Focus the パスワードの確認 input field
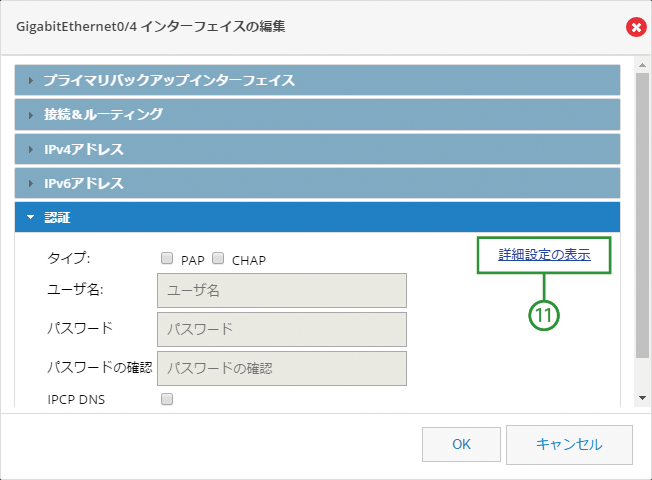 pos(282,369)
